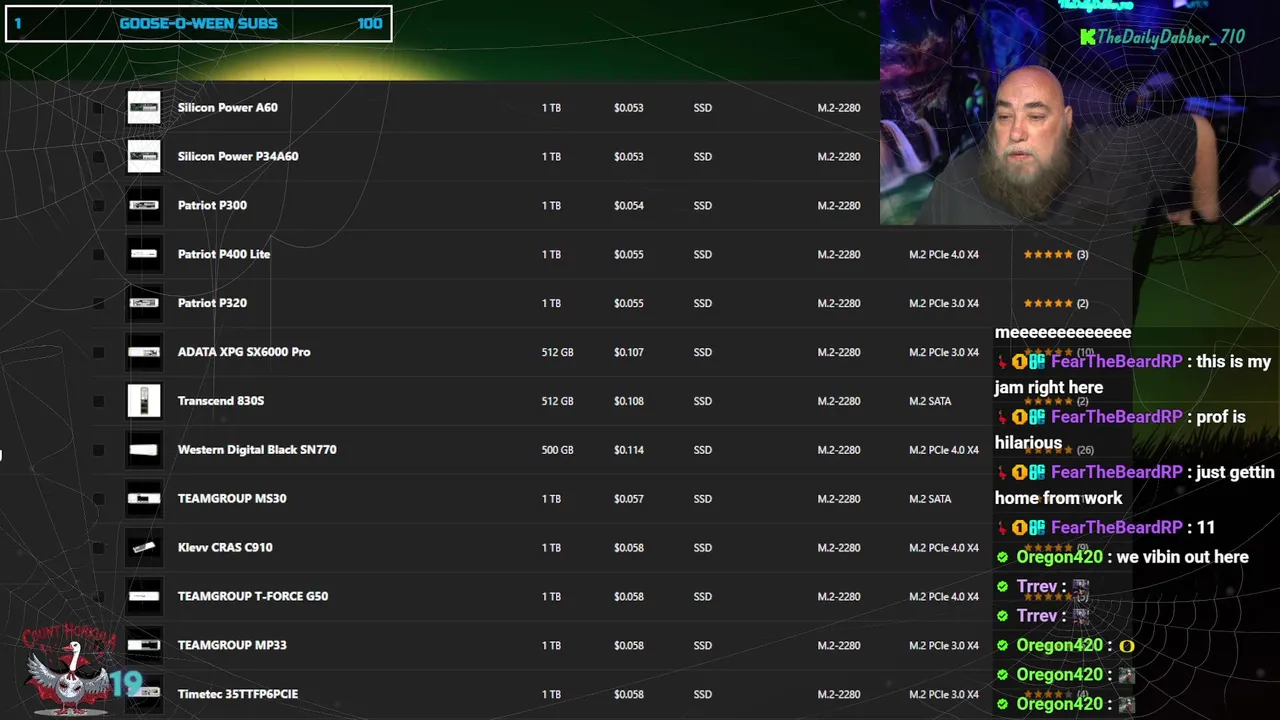This screenshot has height=720, width=1280.
Task: Click the 500 GB capacity on WD SN770
Action: [557, 450]
